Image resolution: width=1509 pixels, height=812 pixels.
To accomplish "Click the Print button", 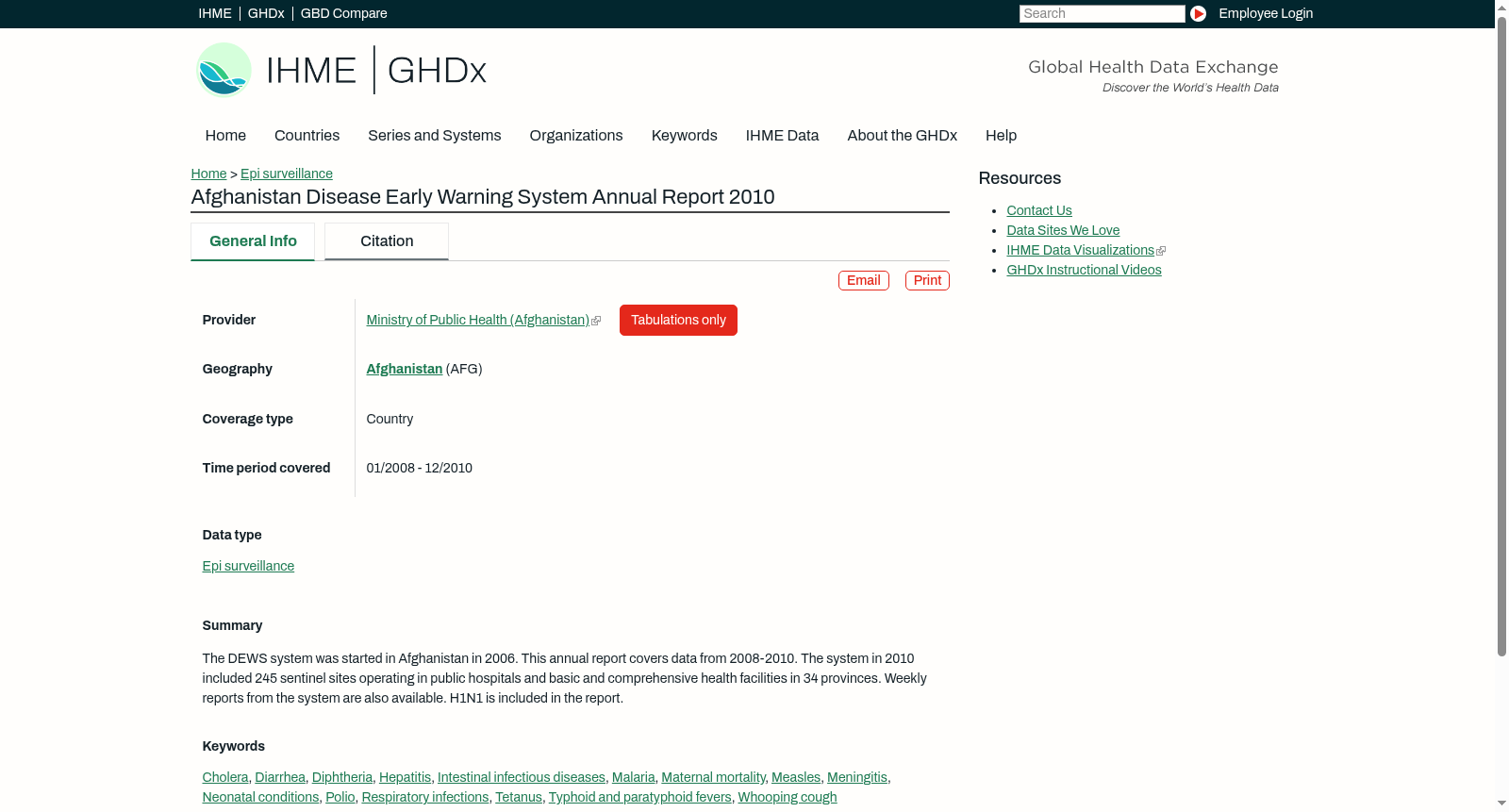I will pos(927,280).
